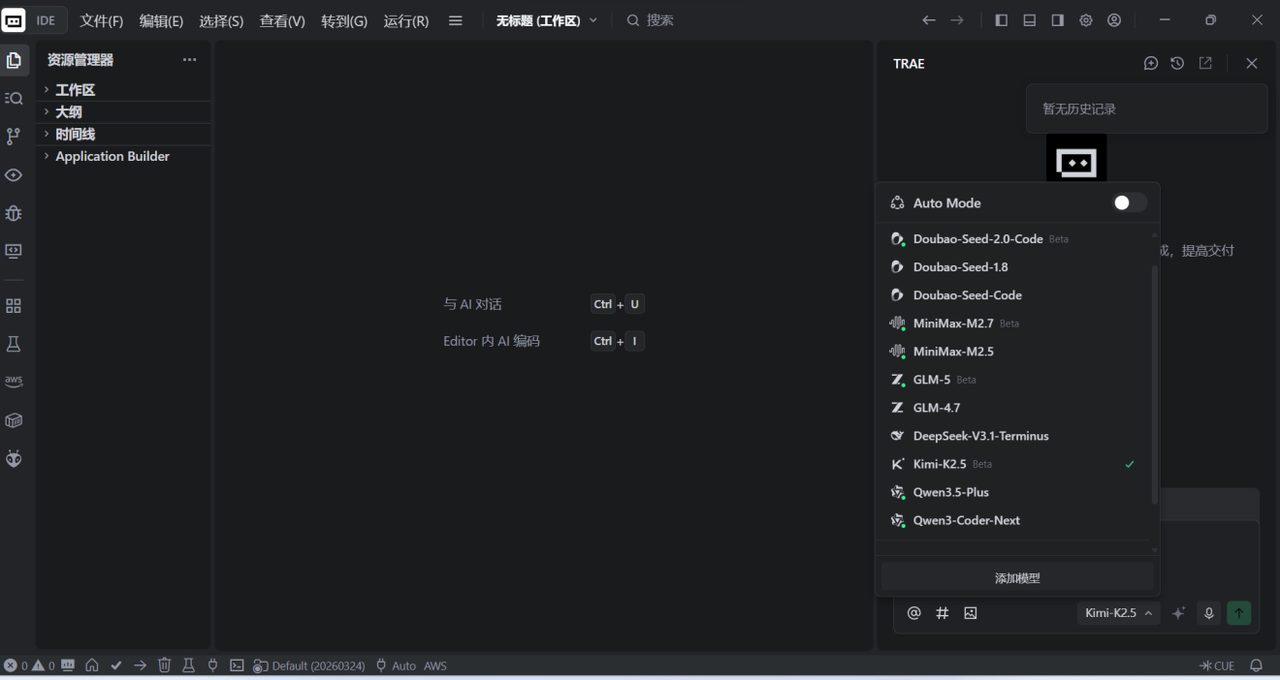
Task: Open the Source Control branch icon
Action: tap(14, 136)
